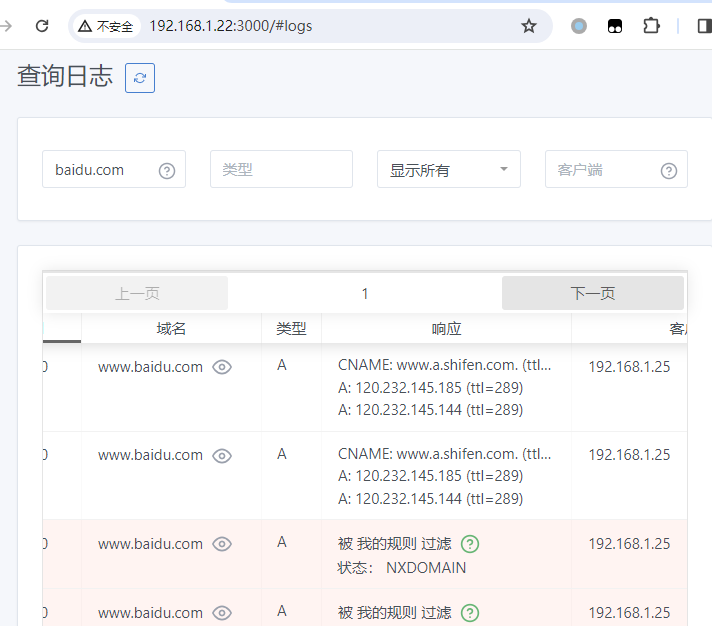Open the 类型 record type field

[281, 170]
